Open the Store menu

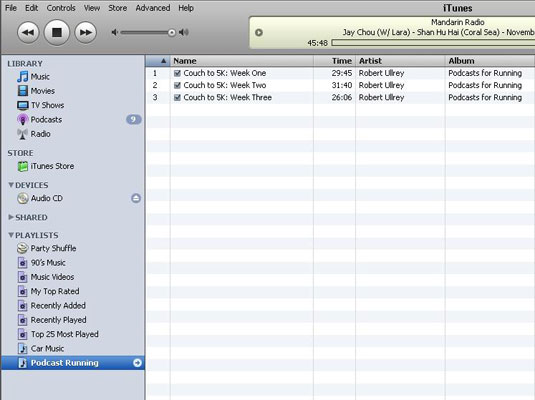(x=117, y=8)
